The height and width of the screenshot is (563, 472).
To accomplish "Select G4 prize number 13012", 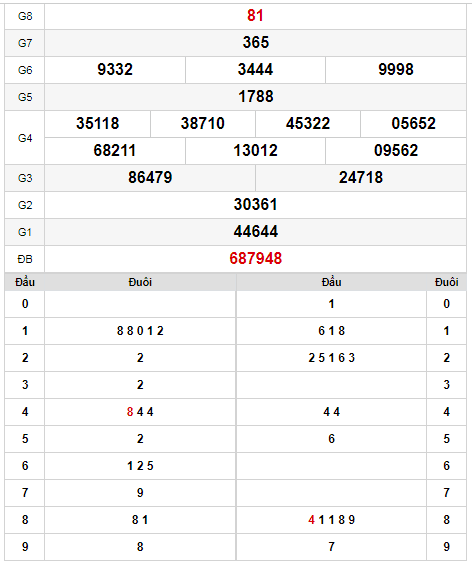I will (x=255, y=150).
